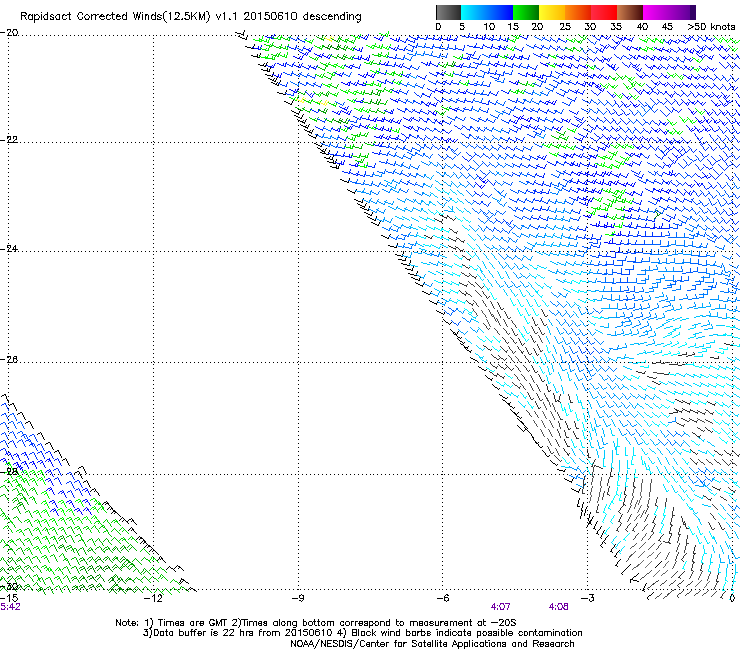This screenshot has width=740, height=650.
Task: Click the red 30-35 knots legend segment
Action: coord(604,12)
